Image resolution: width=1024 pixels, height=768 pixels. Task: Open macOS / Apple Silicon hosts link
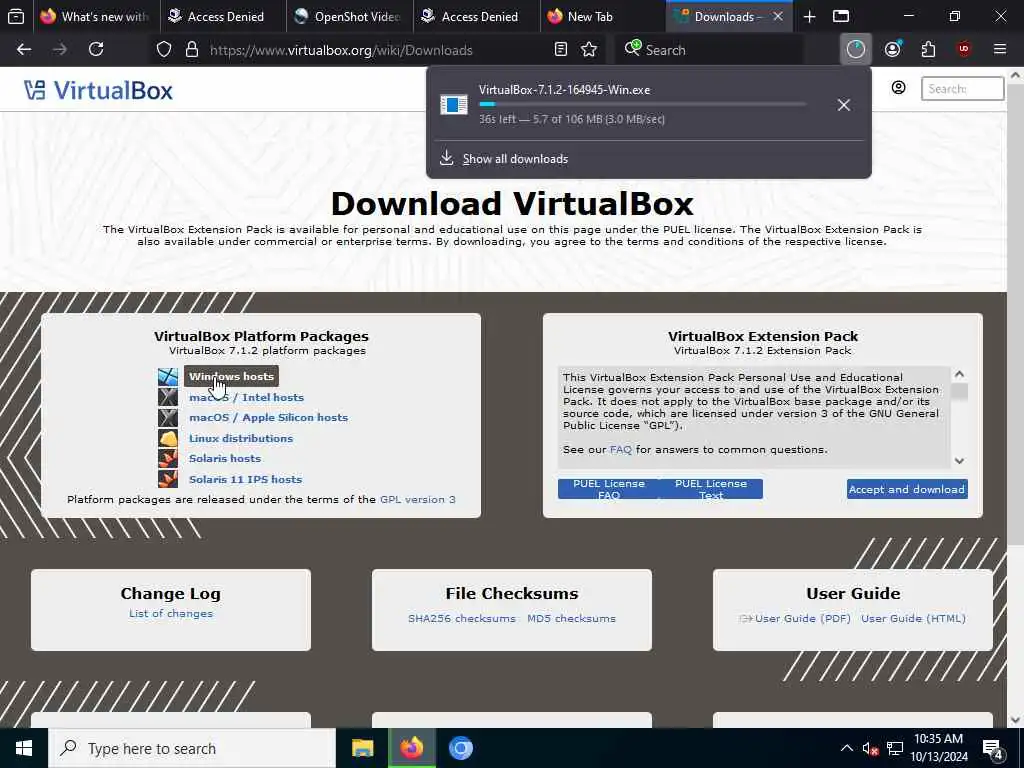(268, 417)
